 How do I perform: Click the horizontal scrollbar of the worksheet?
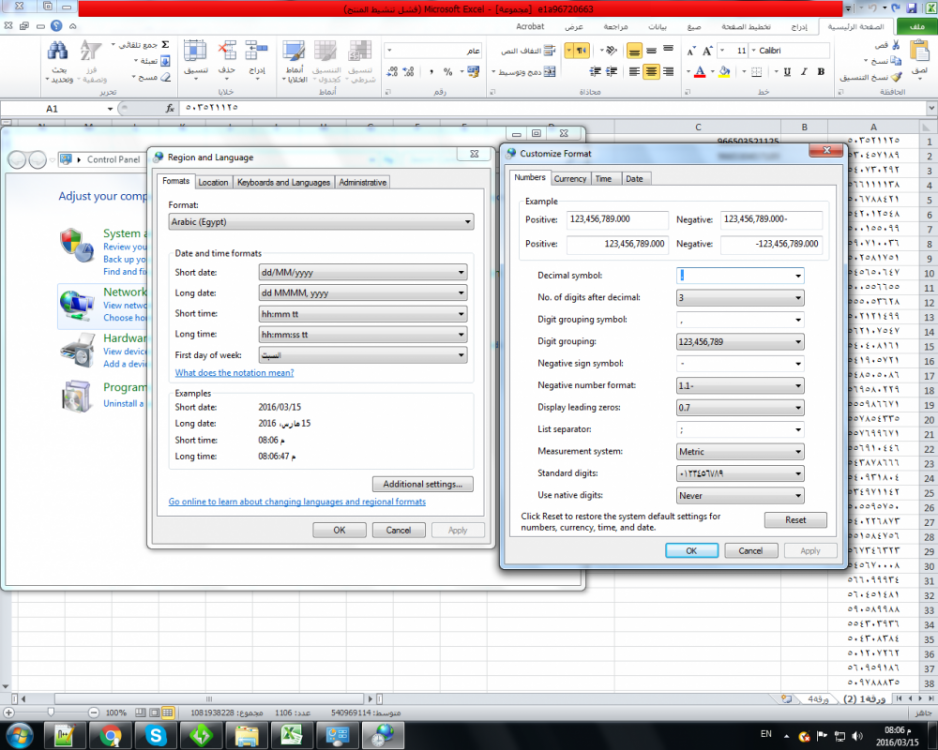click(x=209, y=699)
